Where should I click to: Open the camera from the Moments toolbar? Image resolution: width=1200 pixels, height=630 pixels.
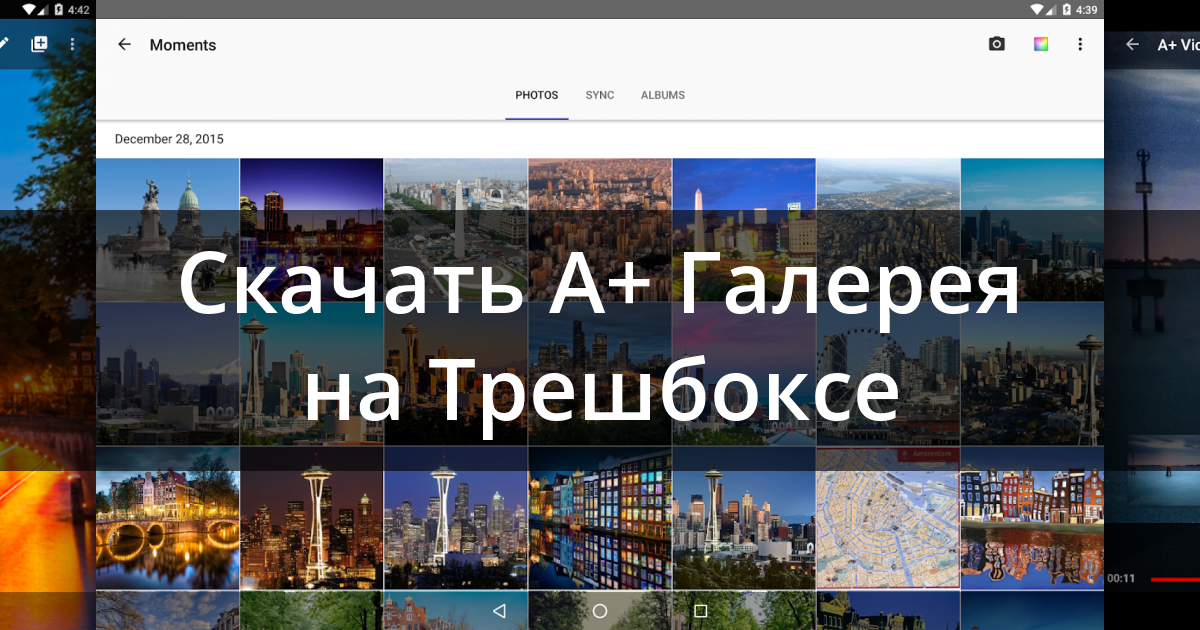pyautogui.click(x=997, y=44)
